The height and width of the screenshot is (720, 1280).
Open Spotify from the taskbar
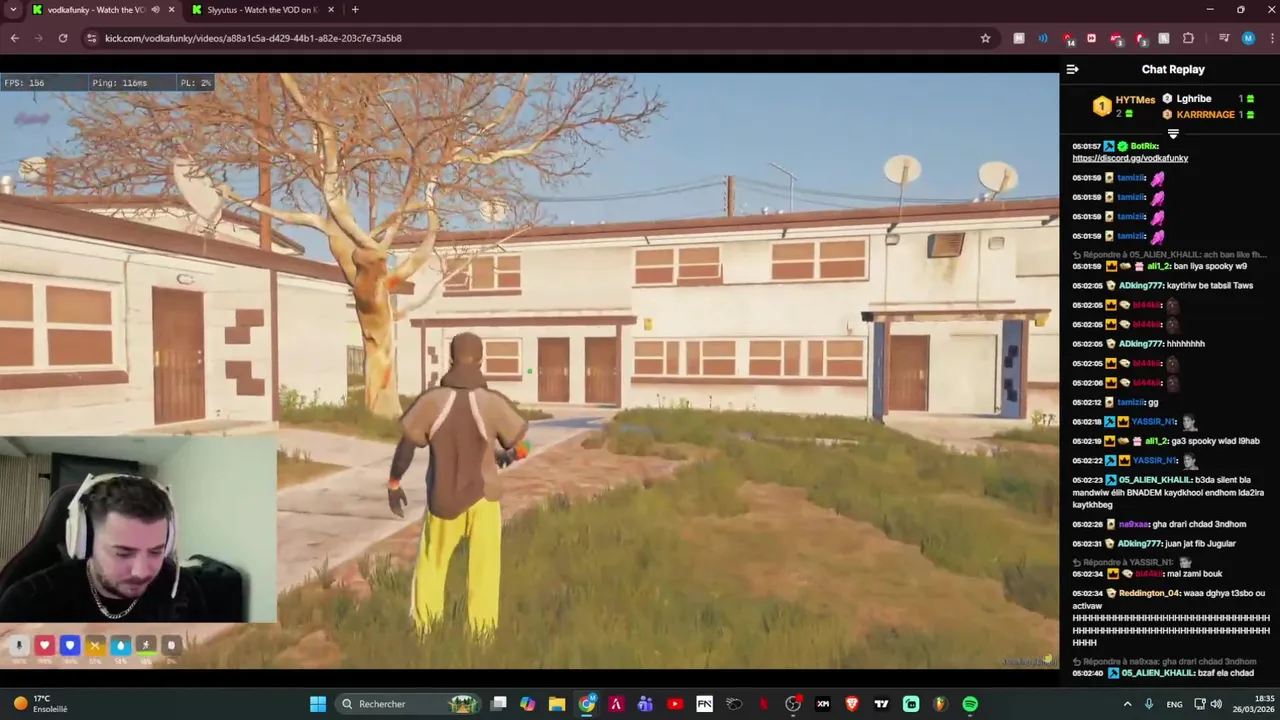tap(970, 704)
